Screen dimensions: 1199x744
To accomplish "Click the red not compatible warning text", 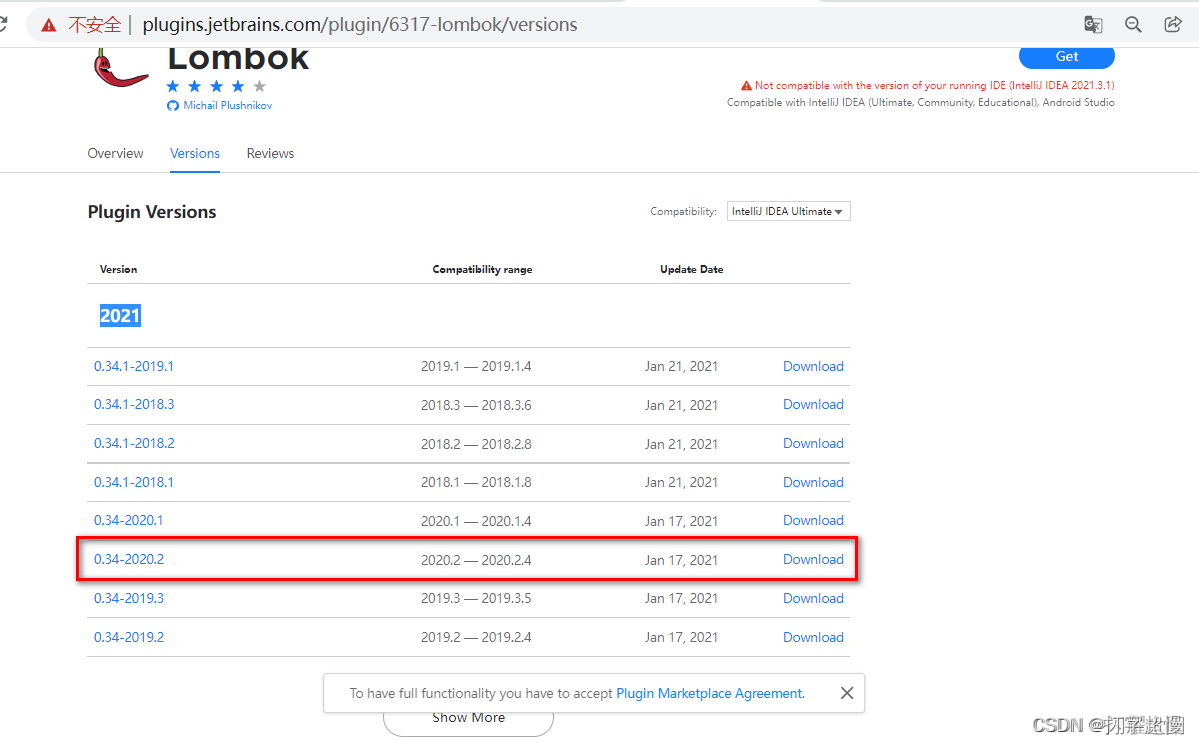I will (x=934, y=86).
